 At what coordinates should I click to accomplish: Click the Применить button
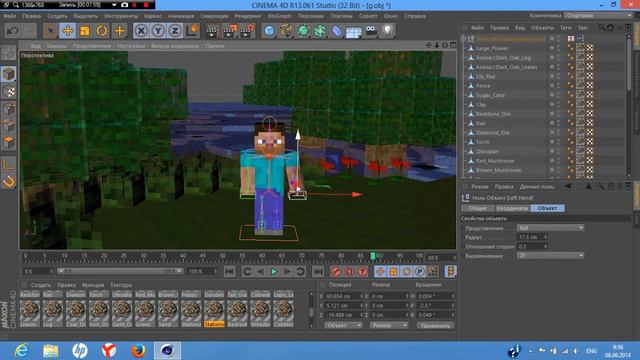tap(435, 325)
